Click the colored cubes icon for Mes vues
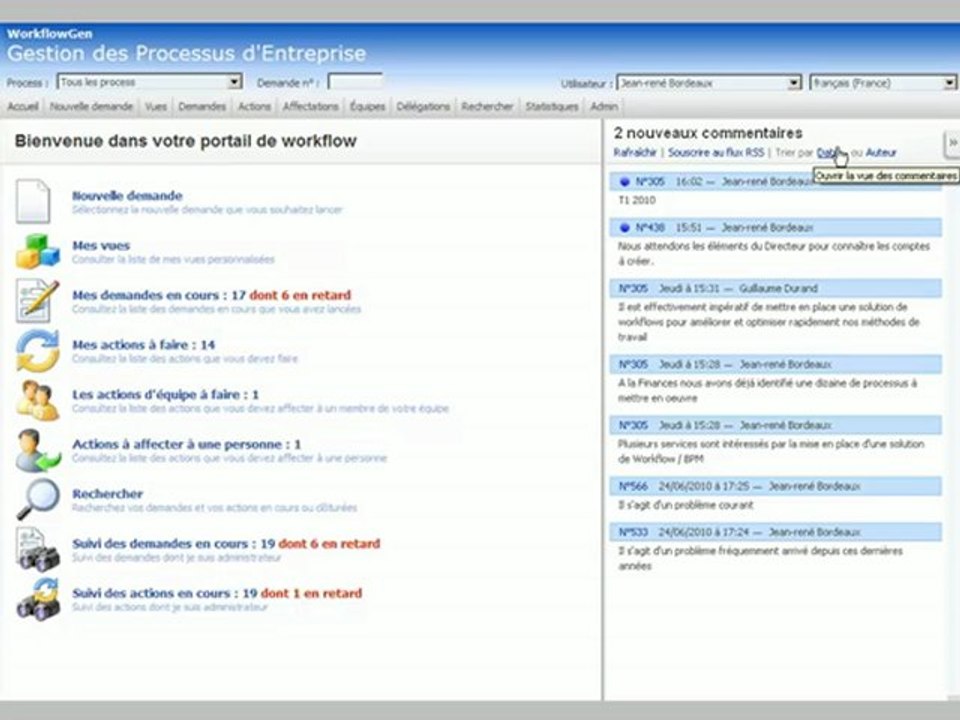Viewport: 960px width, 720px height. pyautogui.click(x=37, y=251)
